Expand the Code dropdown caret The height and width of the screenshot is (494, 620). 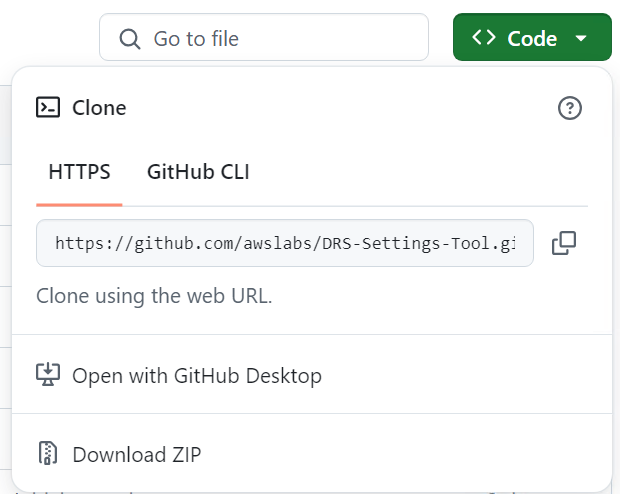tap(581, 38)
